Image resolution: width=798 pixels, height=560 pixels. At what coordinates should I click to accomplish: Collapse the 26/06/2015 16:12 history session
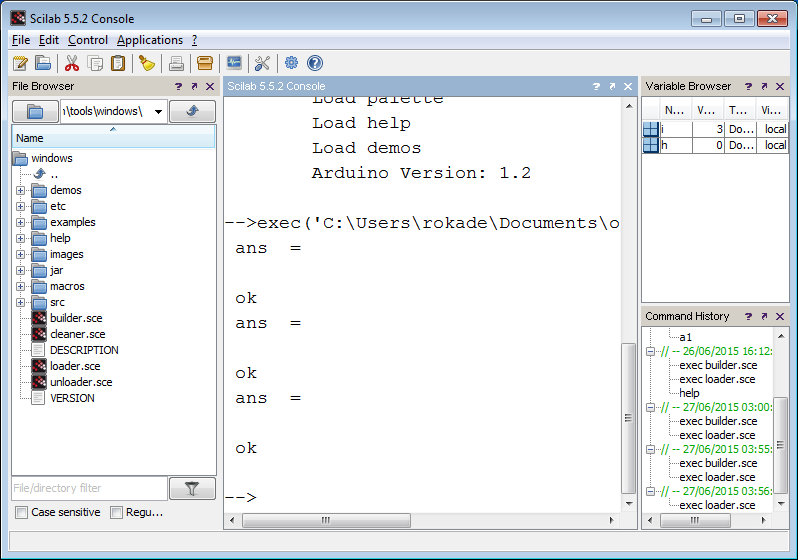pos(650,351)
